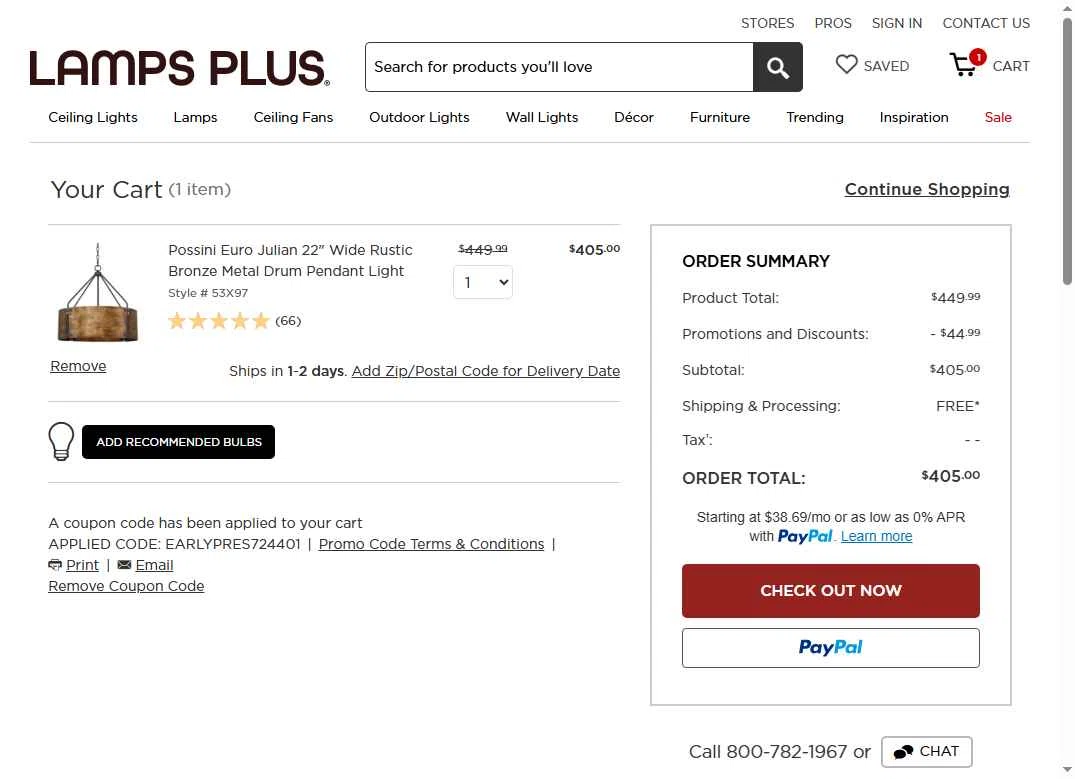
Task: Open the Sale menu item
Action: tap(998, 117)
